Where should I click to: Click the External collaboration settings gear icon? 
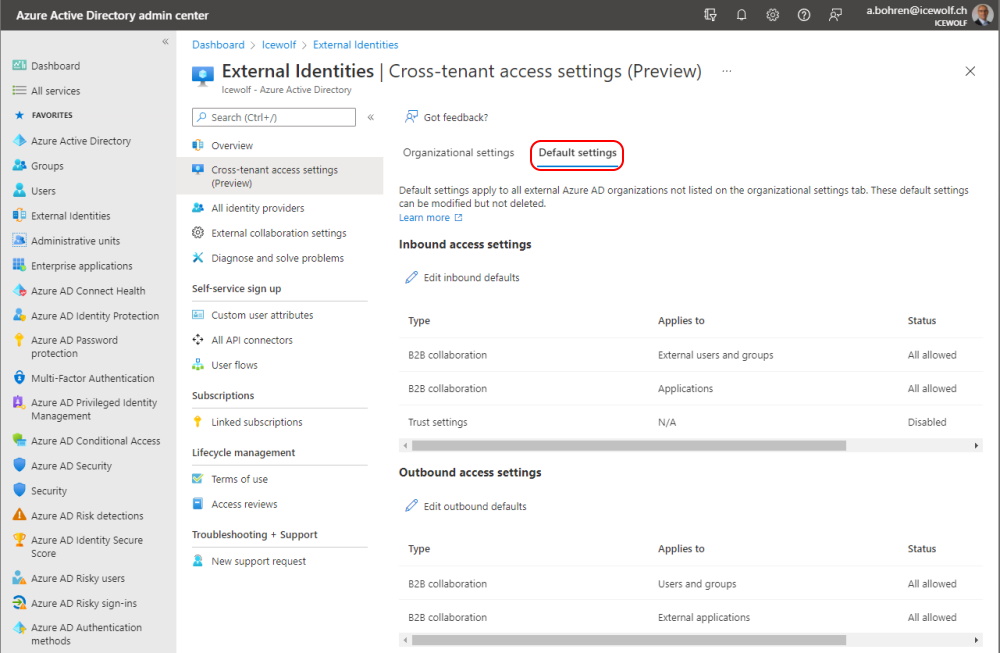coord(198,233)
